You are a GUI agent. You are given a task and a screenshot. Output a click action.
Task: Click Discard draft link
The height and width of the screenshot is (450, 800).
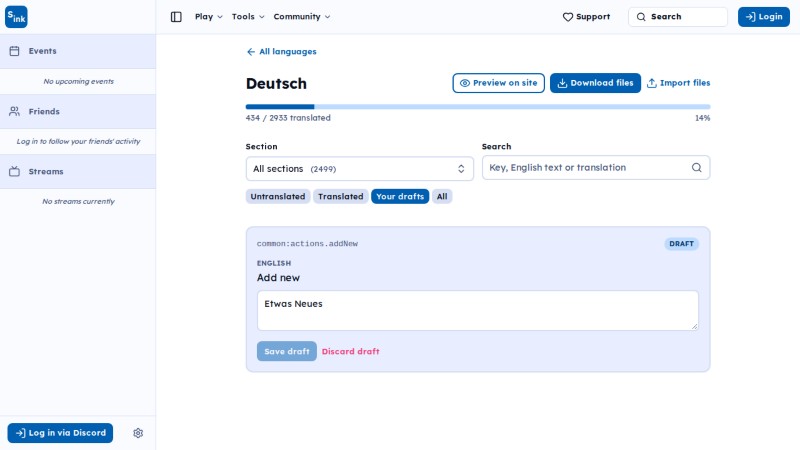click(351, 352)
